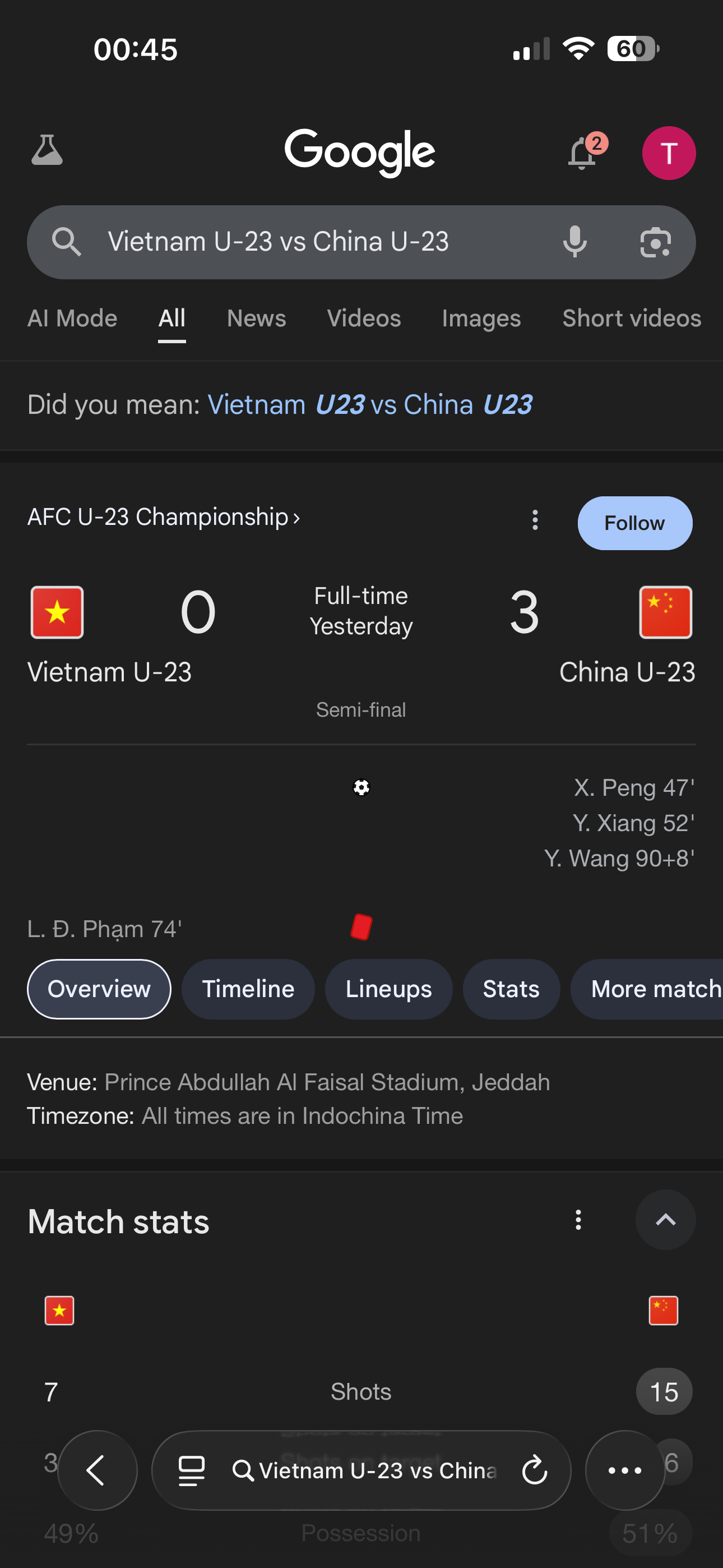
Task: Go back with browser back arrow
Action: point(97,1470)
